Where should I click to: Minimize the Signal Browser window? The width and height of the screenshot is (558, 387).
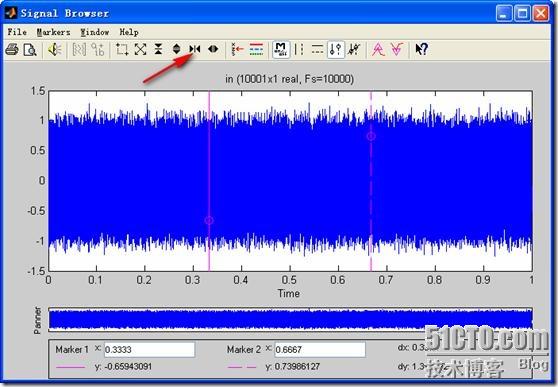click(x=504, y=14)
